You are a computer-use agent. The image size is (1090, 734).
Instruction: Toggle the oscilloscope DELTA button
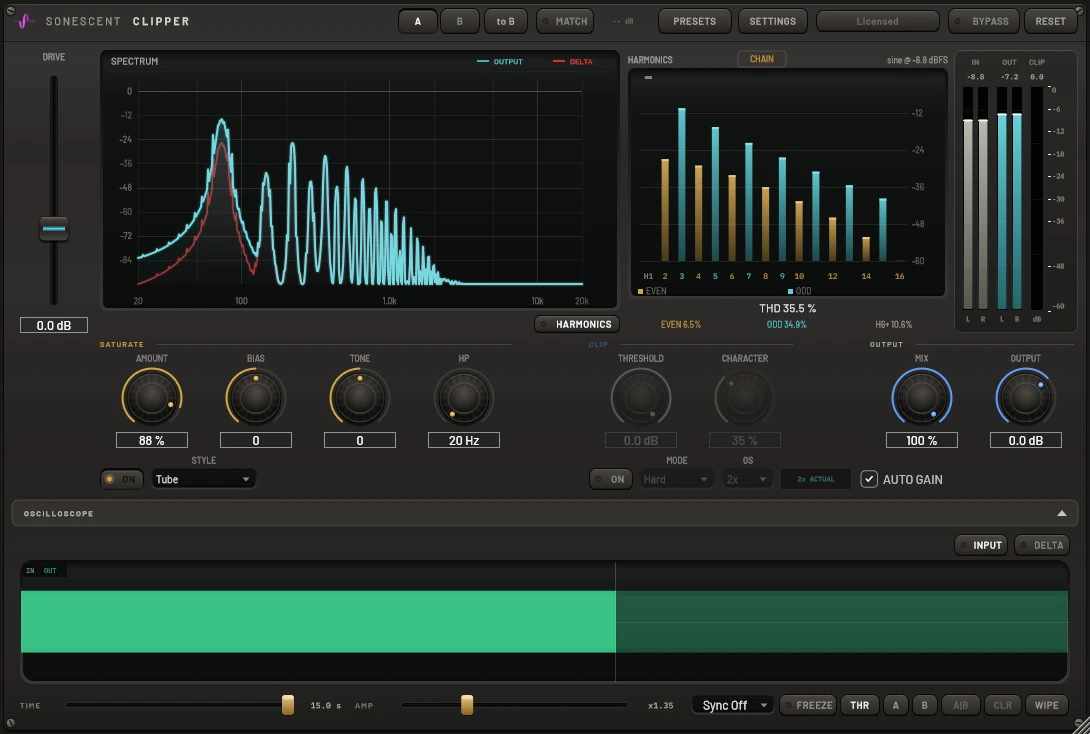1041,545
